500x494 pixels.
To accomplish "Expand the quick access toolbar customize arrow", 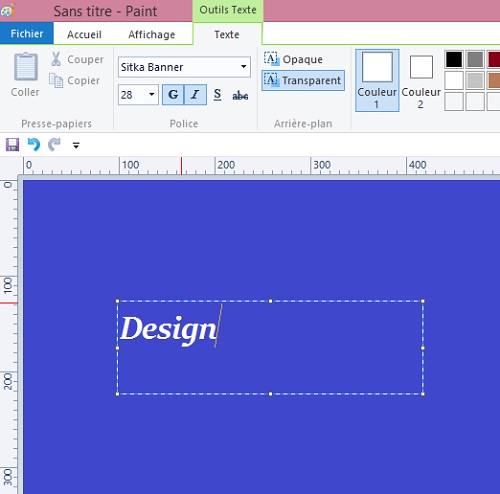I will 76,145.
